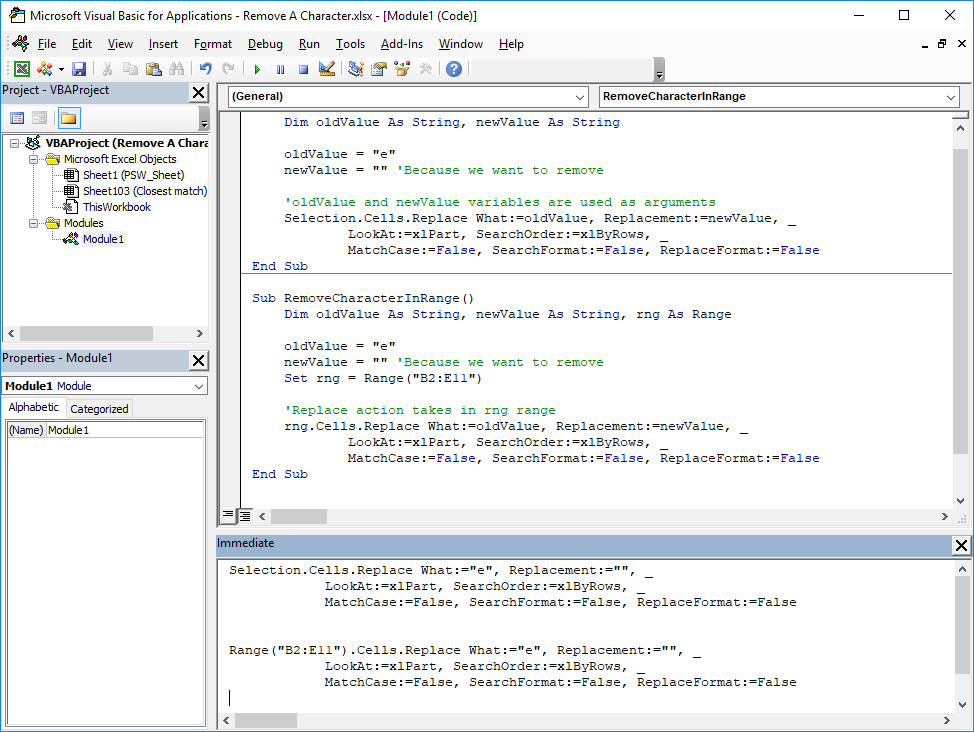The height and width of the screenshot is (732, 974).
Task: Click the Save icon on the toolbar
Action: 79,68
